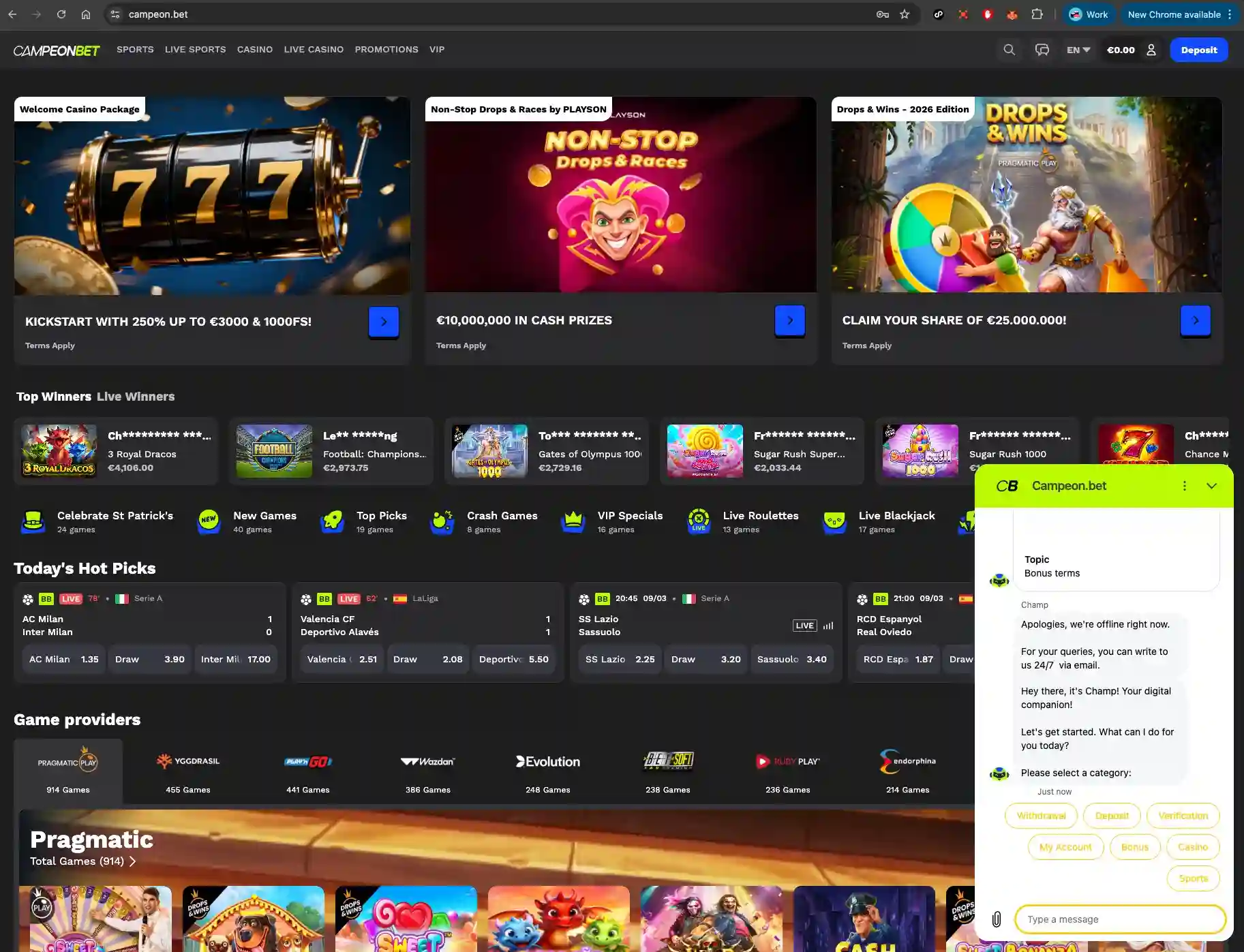Open the Crash Games icon

(x=442, y=522)
